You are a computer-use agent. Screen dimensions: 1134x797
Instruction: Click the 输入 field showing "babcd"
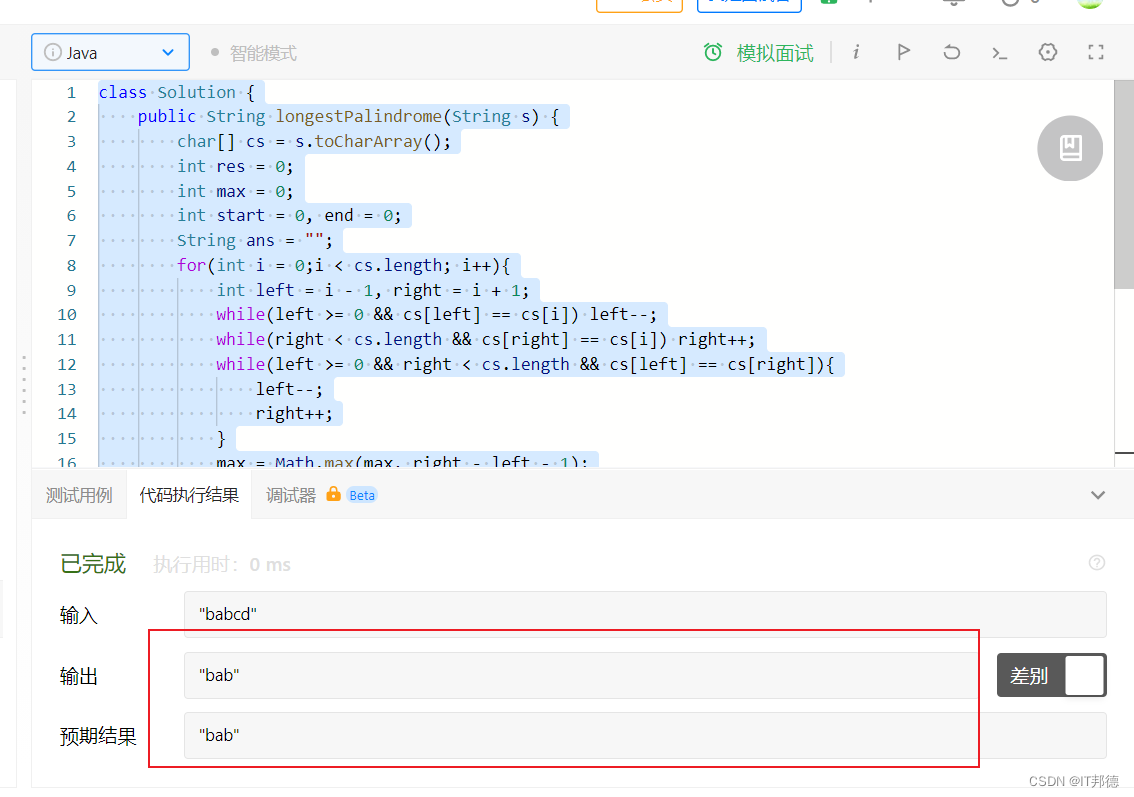click(645, 614)
